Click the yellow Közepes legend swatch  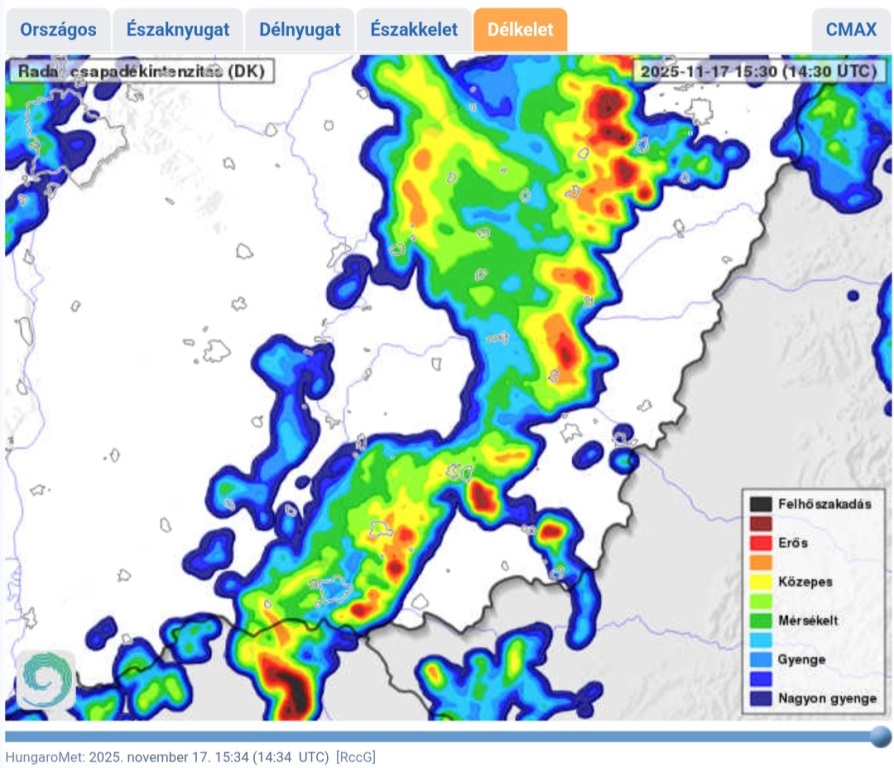pos(762,582)
